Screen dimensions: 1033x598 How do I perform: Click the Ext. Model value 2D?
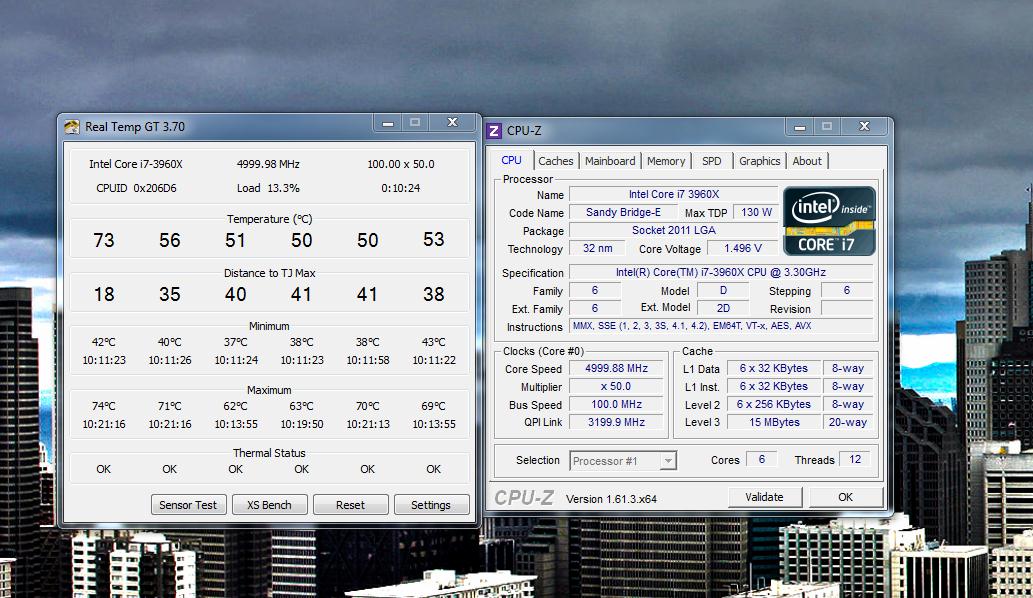coord(723,308)
